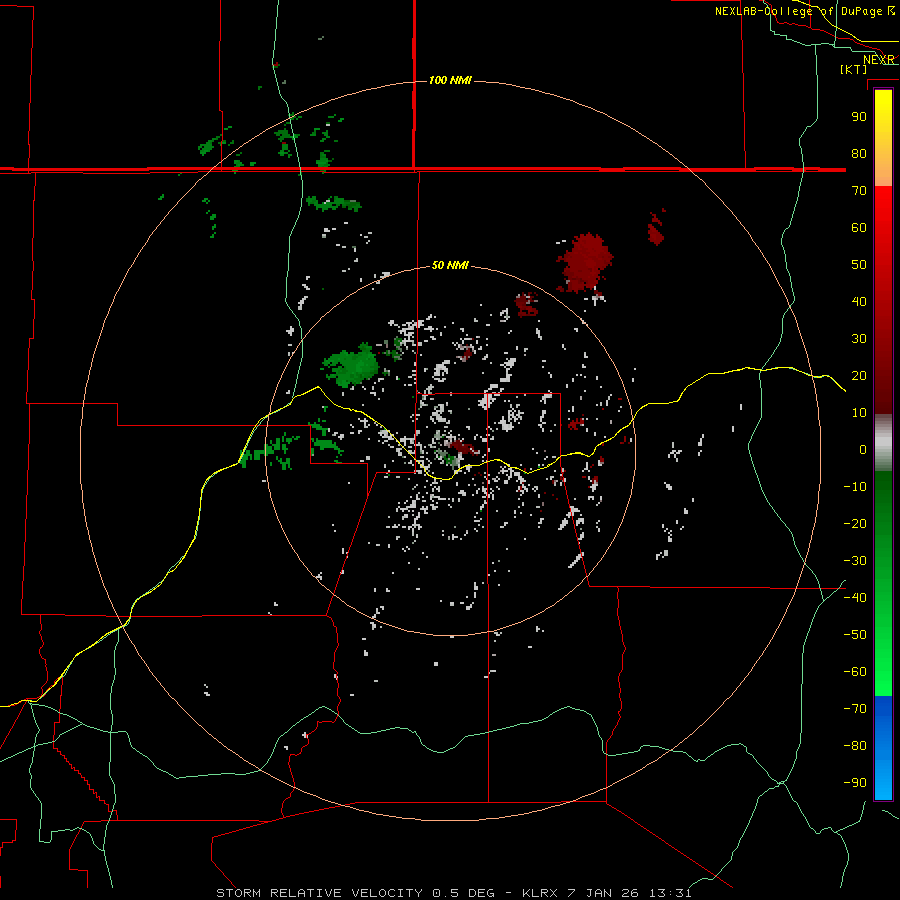Click the -10 value on the velocity scale
This screenshot has width=900, height=900.
(x=855, y=487)
